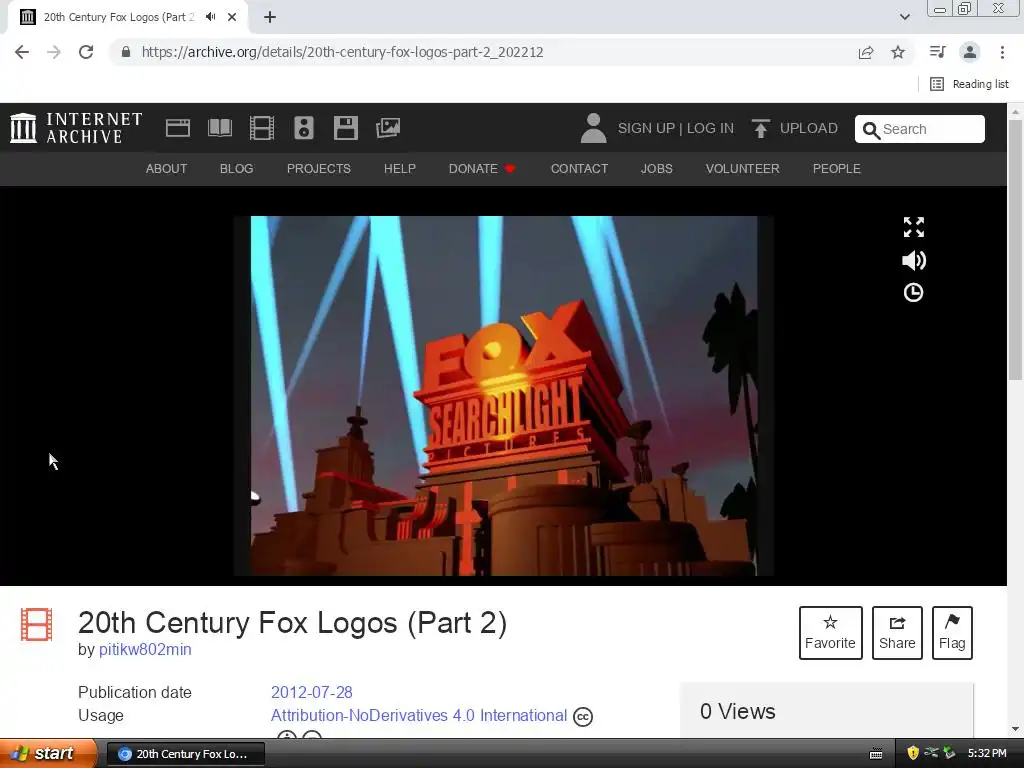Click the upload arrow icon
This screenshot has height=768, width=1024.
[760, 128]
